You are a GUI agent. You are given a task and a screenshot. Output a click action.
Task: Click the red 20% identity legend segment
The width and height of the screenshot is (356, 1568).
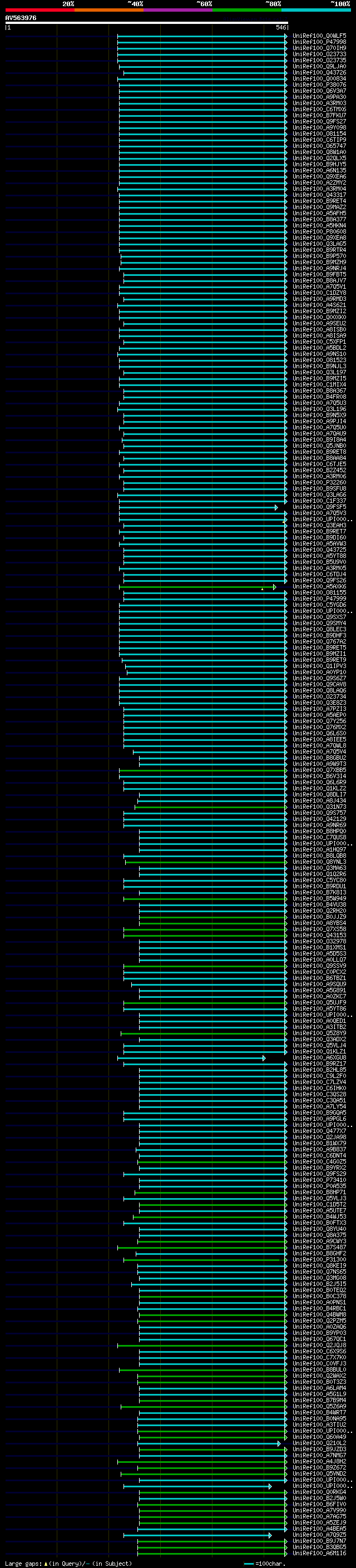[39, 11]
